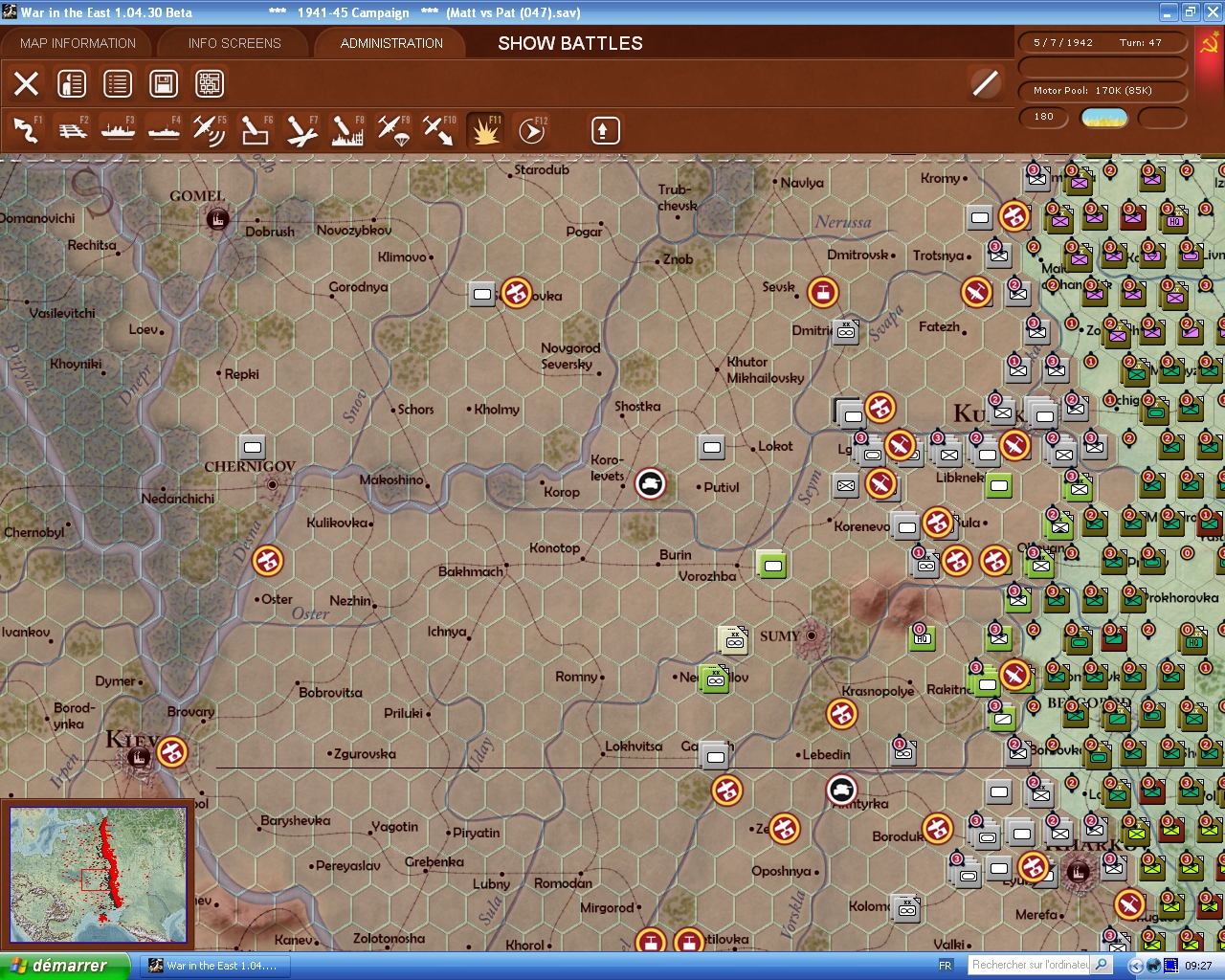Click the Rechercher sur l'ordinateur search field
The image size is (1225, 980).
pos(1029,966)
